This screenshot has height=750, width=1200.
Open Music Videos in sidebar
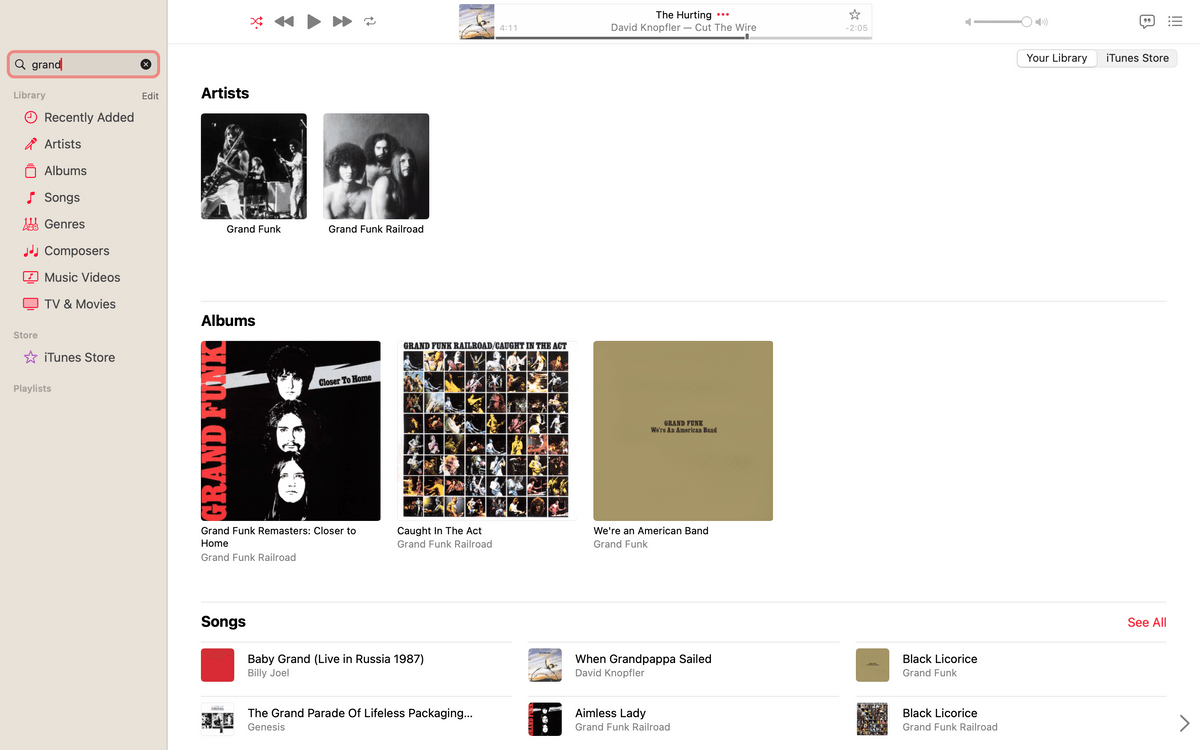[x=84, y=277]
